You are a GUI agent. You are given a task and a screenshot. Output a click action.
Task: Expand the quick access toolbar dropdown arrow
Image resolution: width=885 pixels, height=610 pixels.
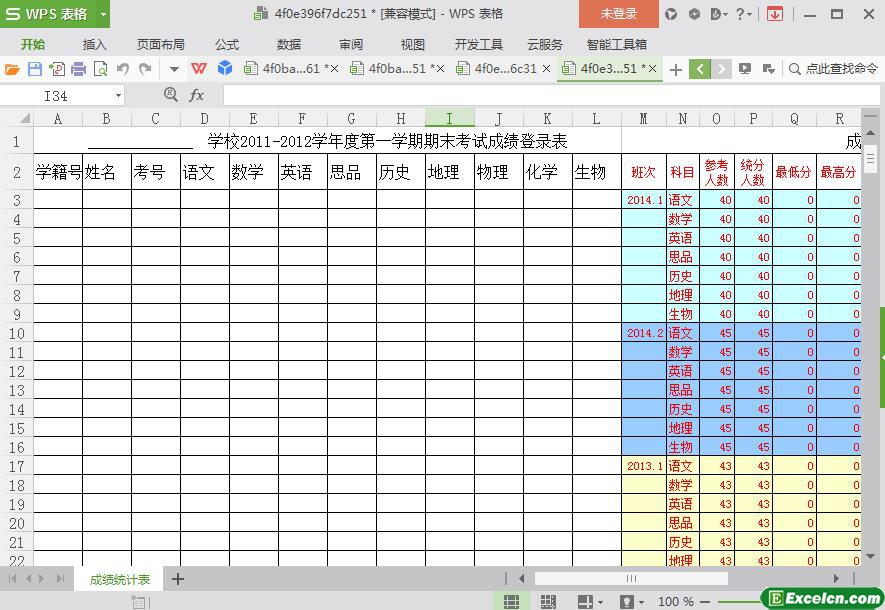173,69
